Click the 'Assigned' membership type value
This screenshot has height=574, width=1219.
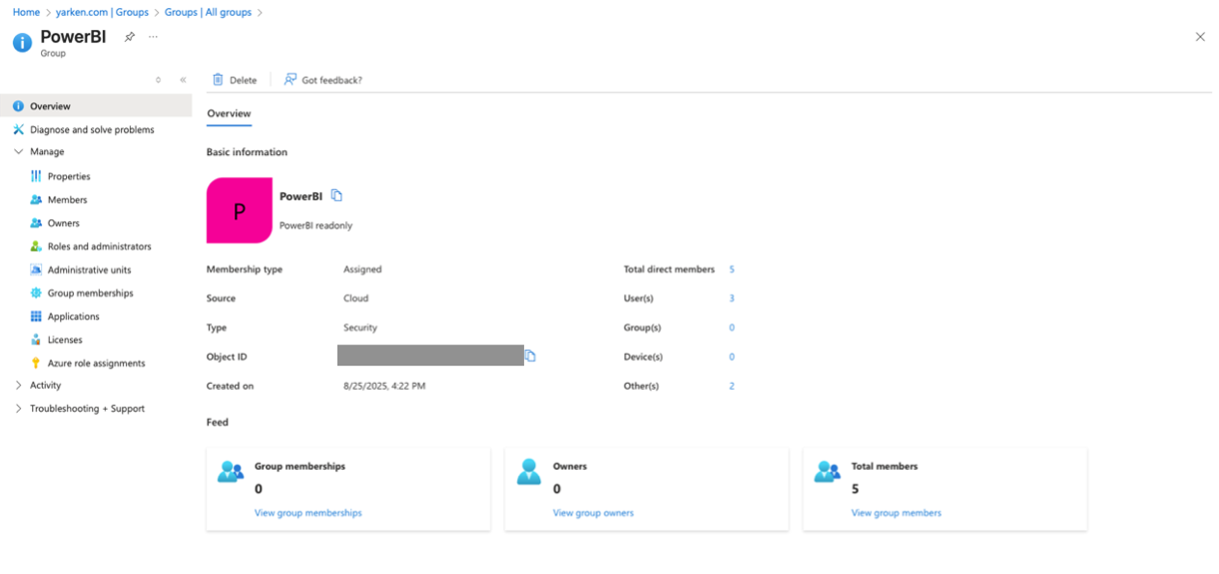(x=363, y=269)
